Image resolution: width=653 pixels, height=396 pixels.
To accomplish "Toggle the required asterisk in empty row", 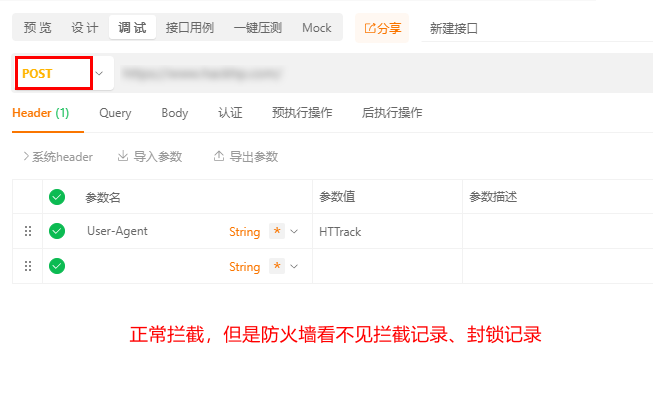I will coord(277,266).
